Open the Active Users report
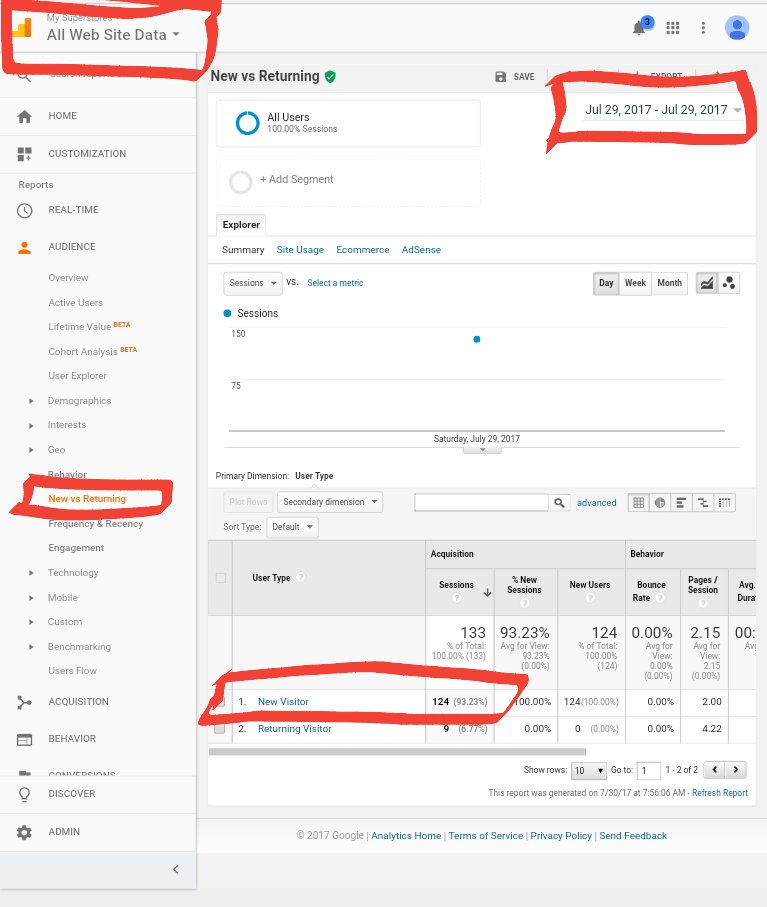The height and width of the screenshot is (907, 767). pos(75,303)
